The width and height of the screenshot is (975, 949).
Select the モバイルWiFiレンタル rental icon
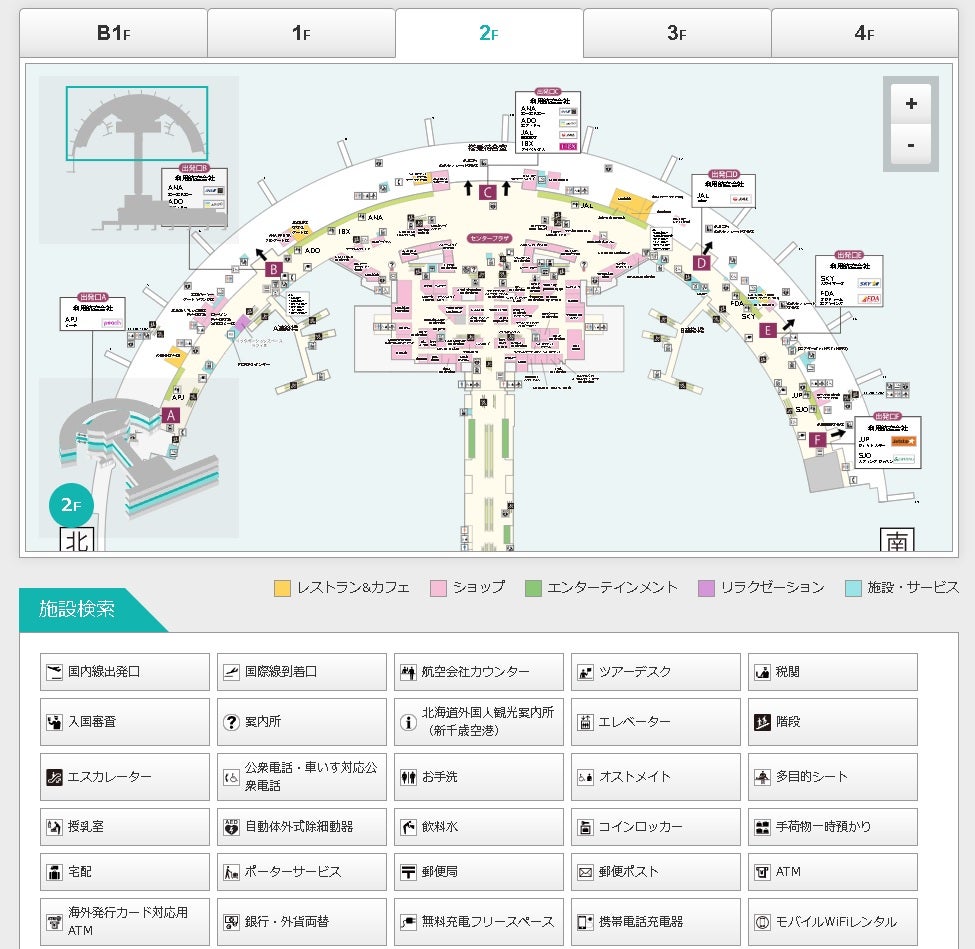tap(832, 921)
